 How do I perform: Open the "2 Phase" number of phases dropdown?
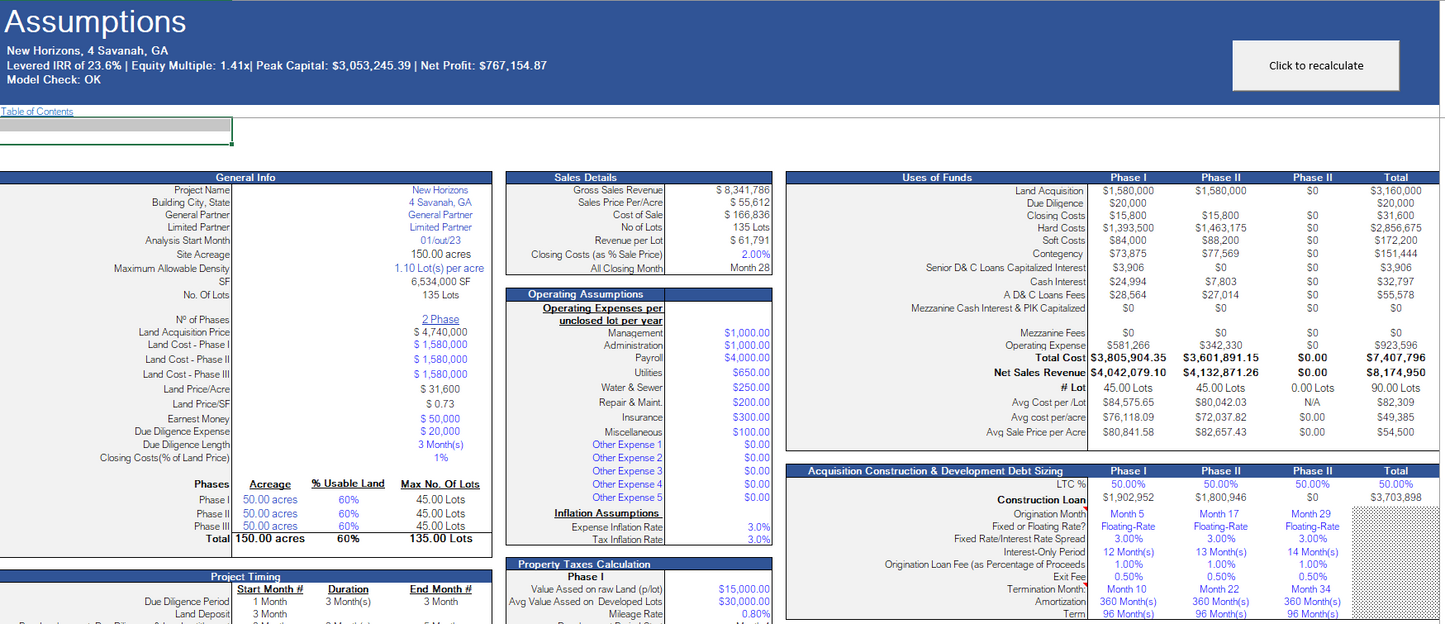point(440,320)
